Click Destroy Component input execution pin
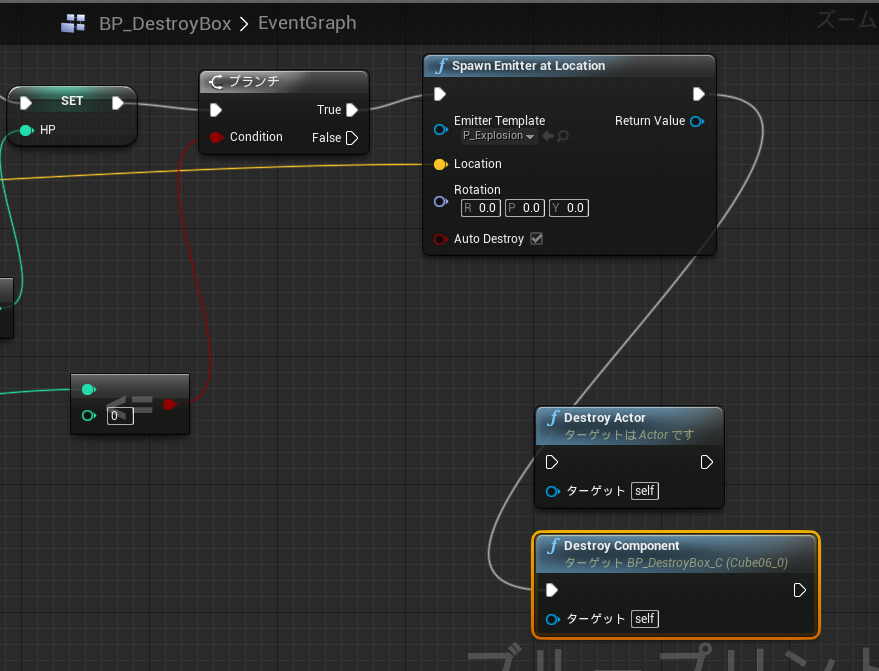This screenshot has width=879, height=671. pyautogui.click(x=552, y=590)
